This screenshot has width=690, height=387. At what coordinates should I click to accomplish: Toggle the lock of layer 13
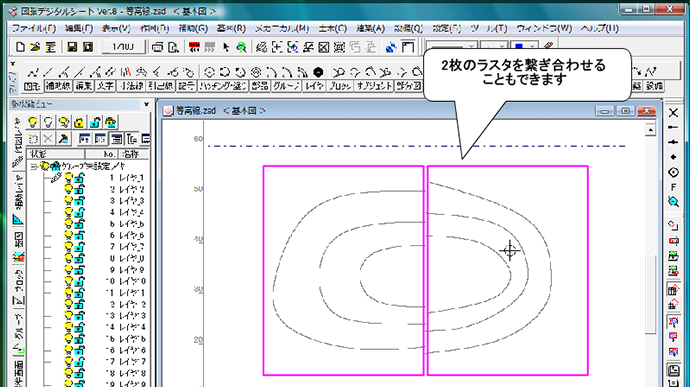[79, 315]
